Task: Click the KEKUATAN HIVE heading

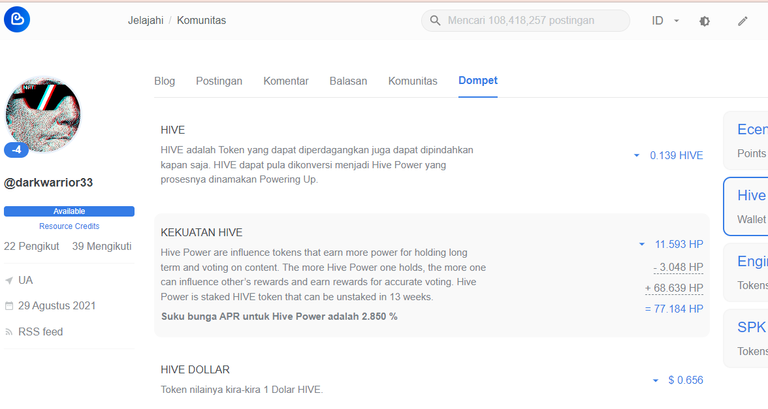Action: (x=201, y=233)
